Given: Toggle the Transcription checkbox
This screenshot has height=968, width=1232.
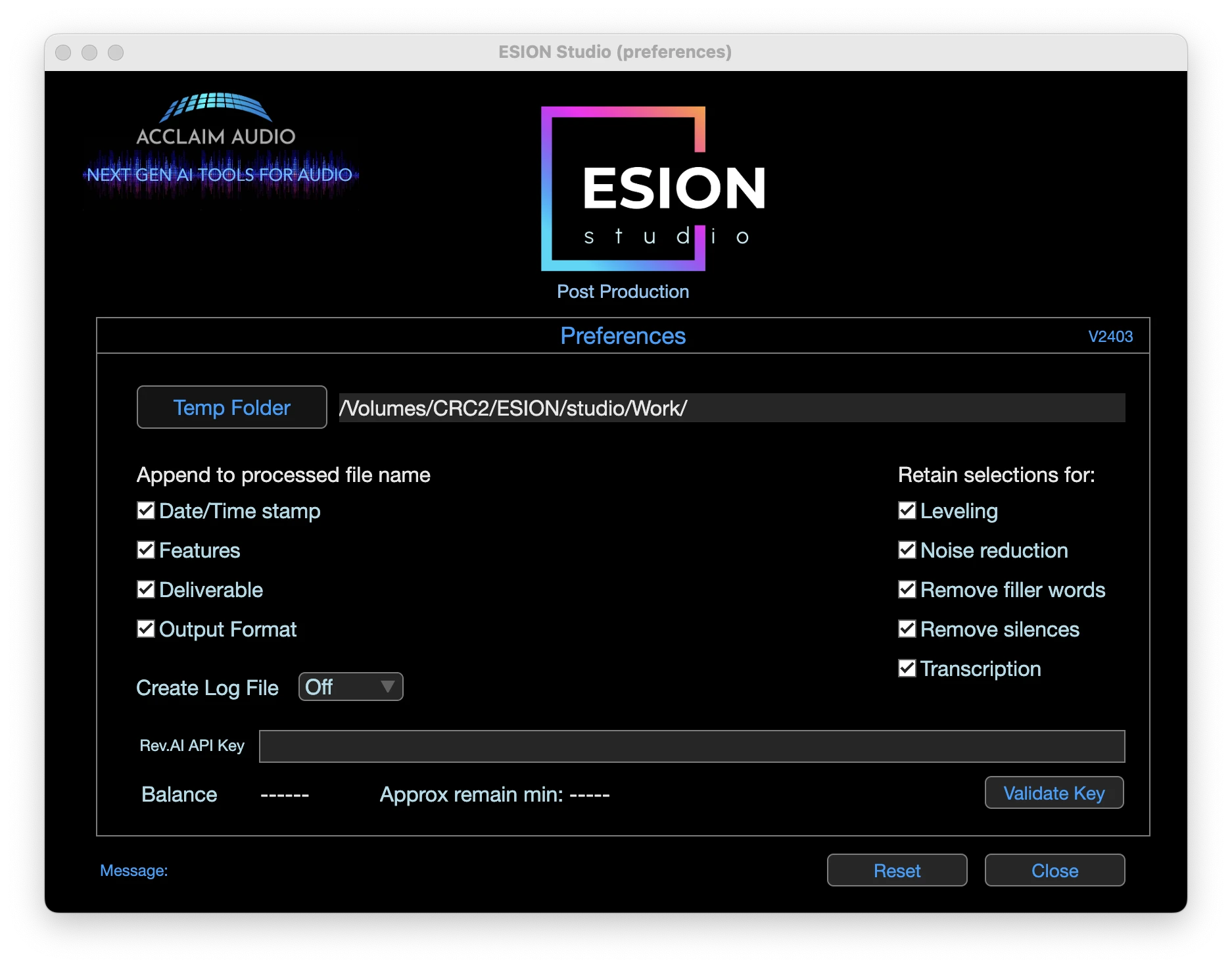Looking at the screenshot, I should 907,669.
